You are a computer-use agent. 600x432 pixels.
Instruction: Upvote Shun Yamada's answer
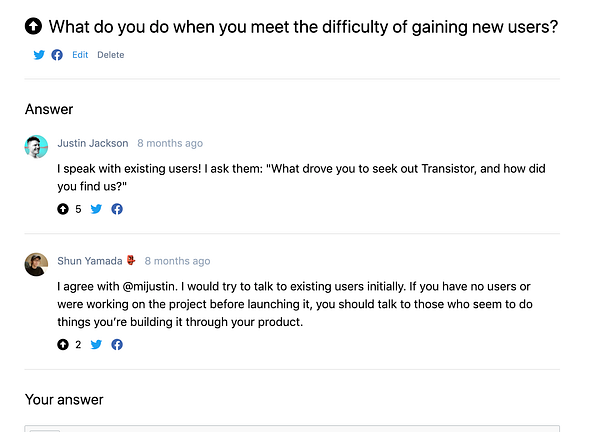tap(63, 345)
